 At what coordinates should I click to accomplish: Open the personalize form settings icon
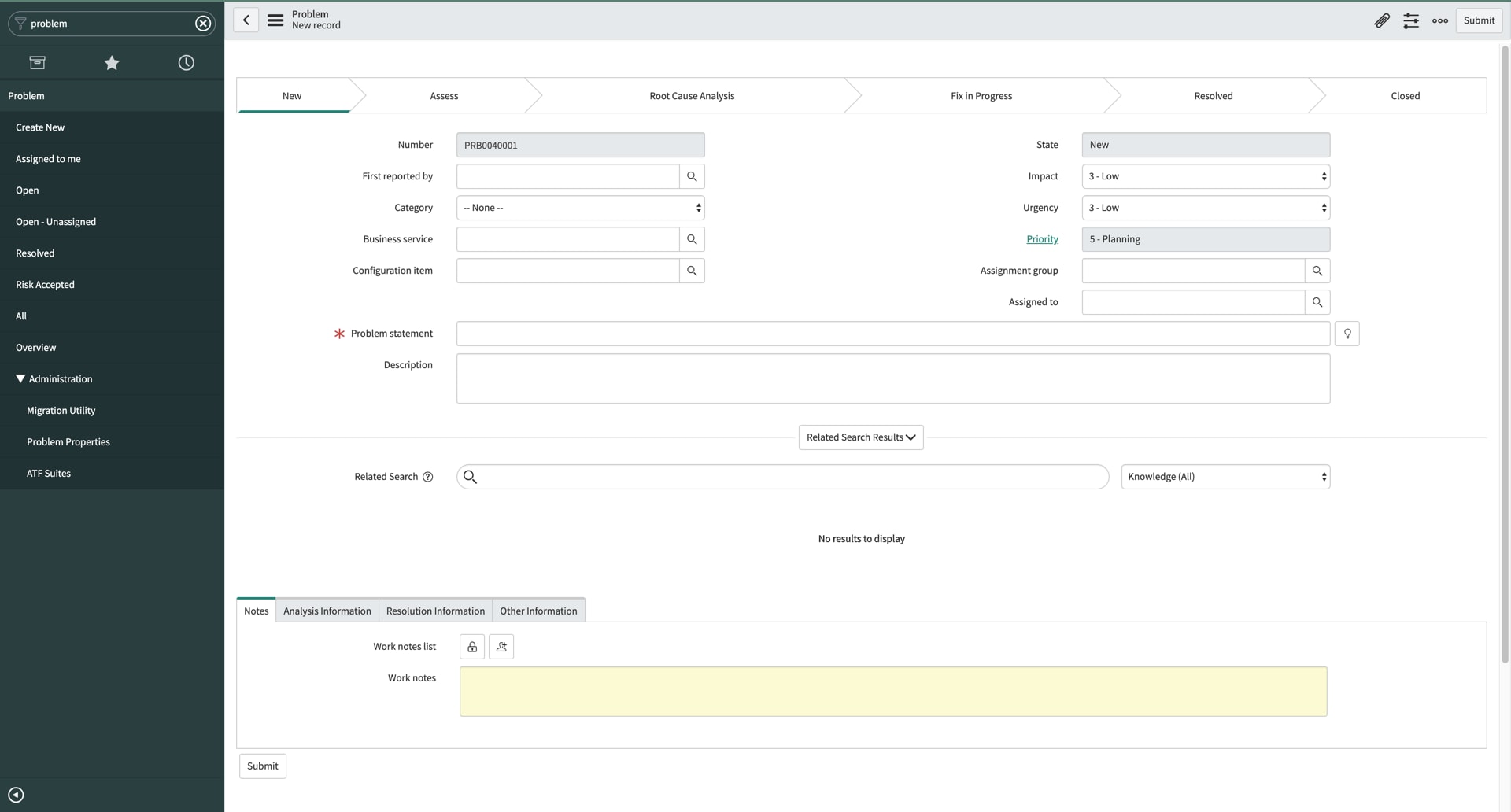1411,20
